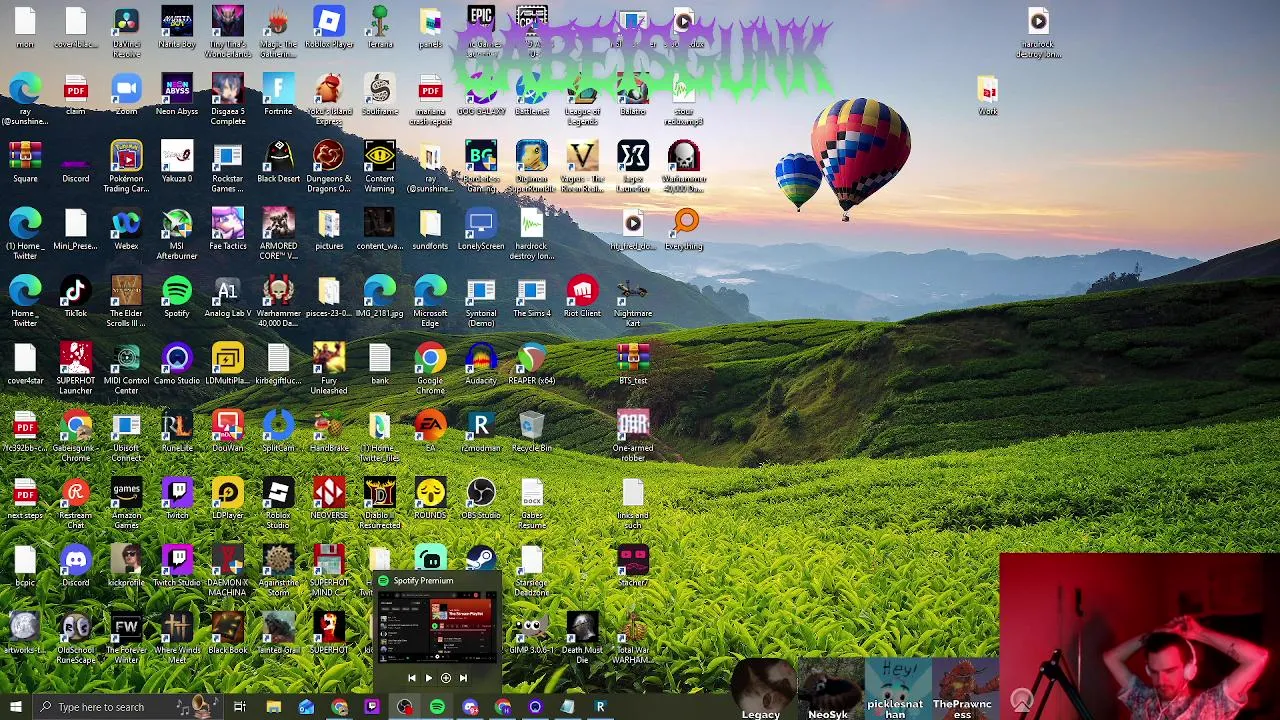The width and height of the screenshot is (1280, 720).
Task: Skip to the previous track in Spotify preview
Action: click(x=411, y=678)
